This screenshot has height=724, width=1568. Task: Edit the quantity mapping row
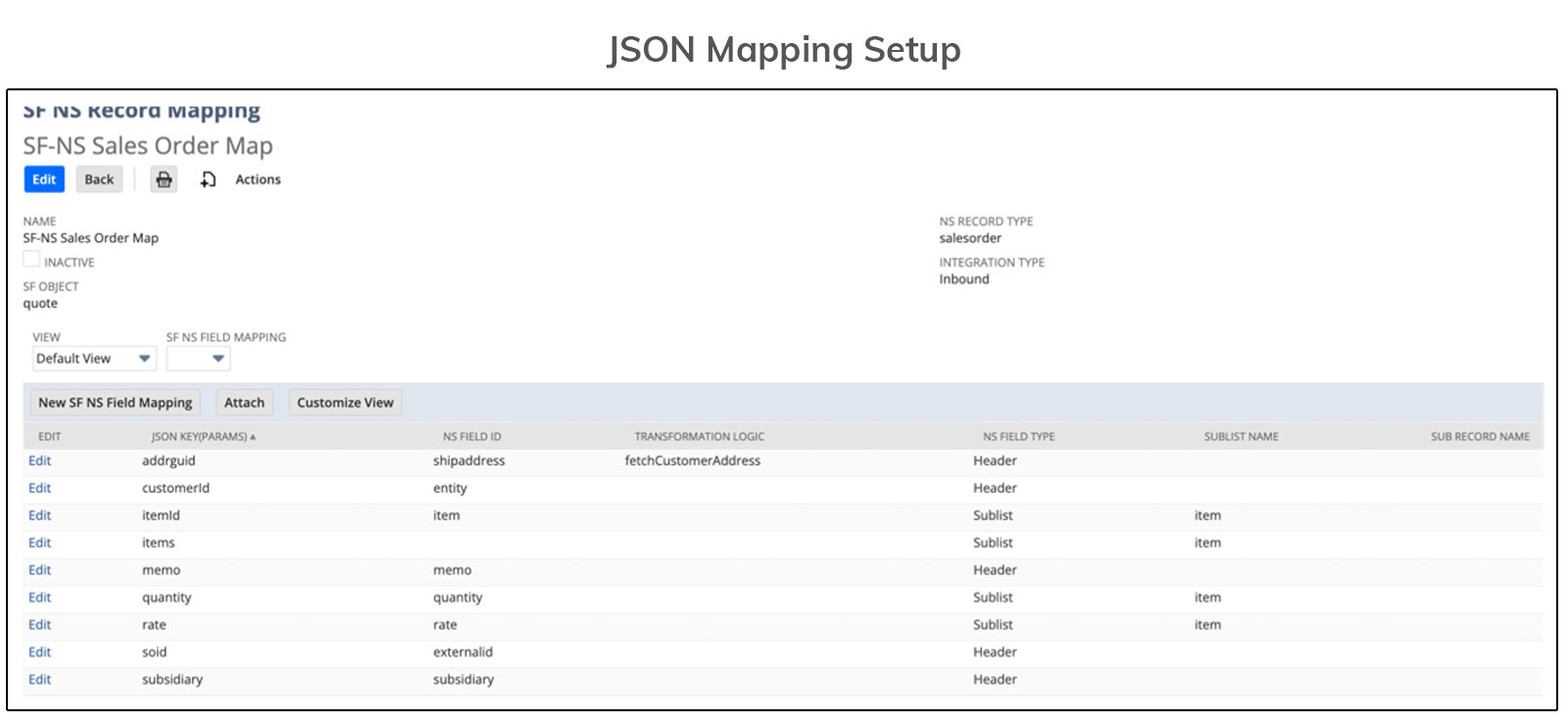coord(39,598)
